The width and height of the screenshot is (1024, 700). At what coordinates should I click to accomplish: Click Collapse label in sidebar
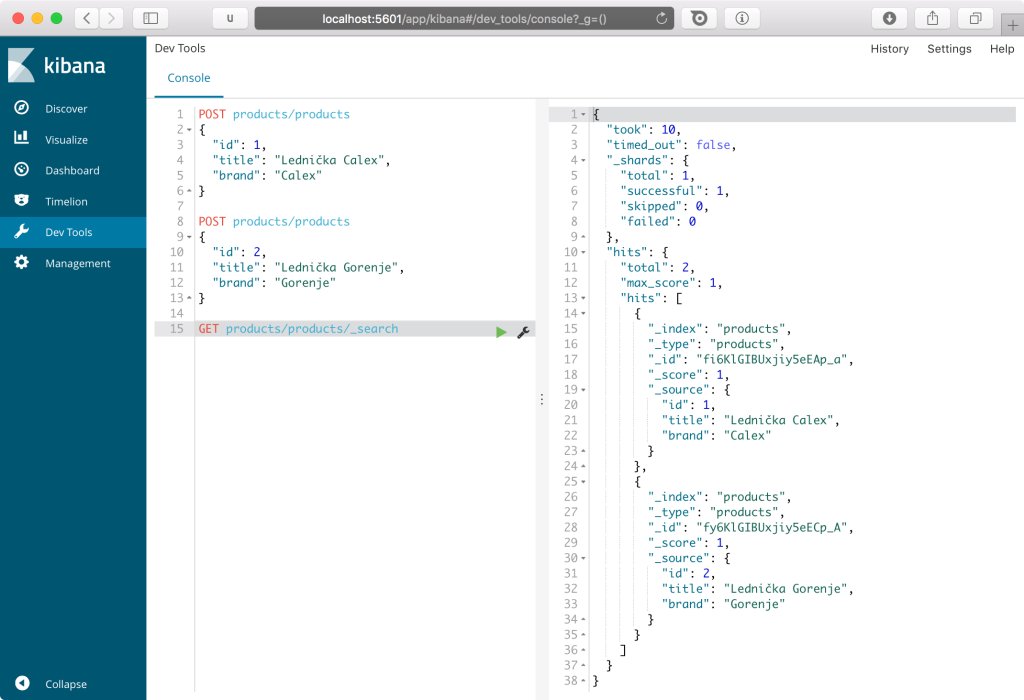65,684
